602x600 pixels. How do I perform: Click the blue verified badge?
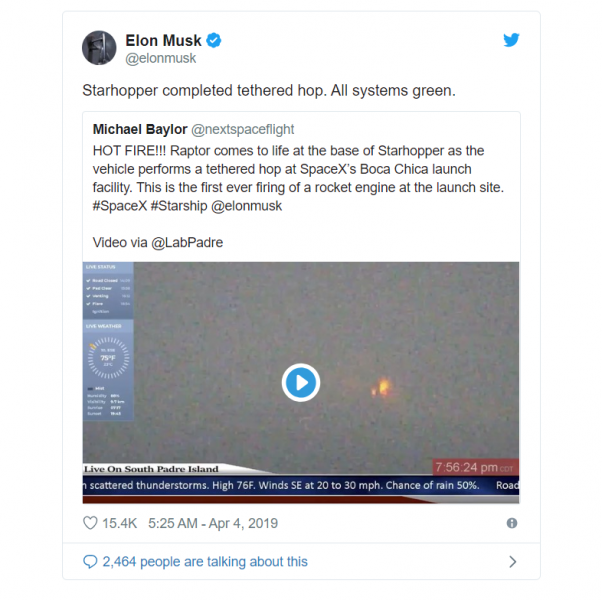(x=214, y=40)
